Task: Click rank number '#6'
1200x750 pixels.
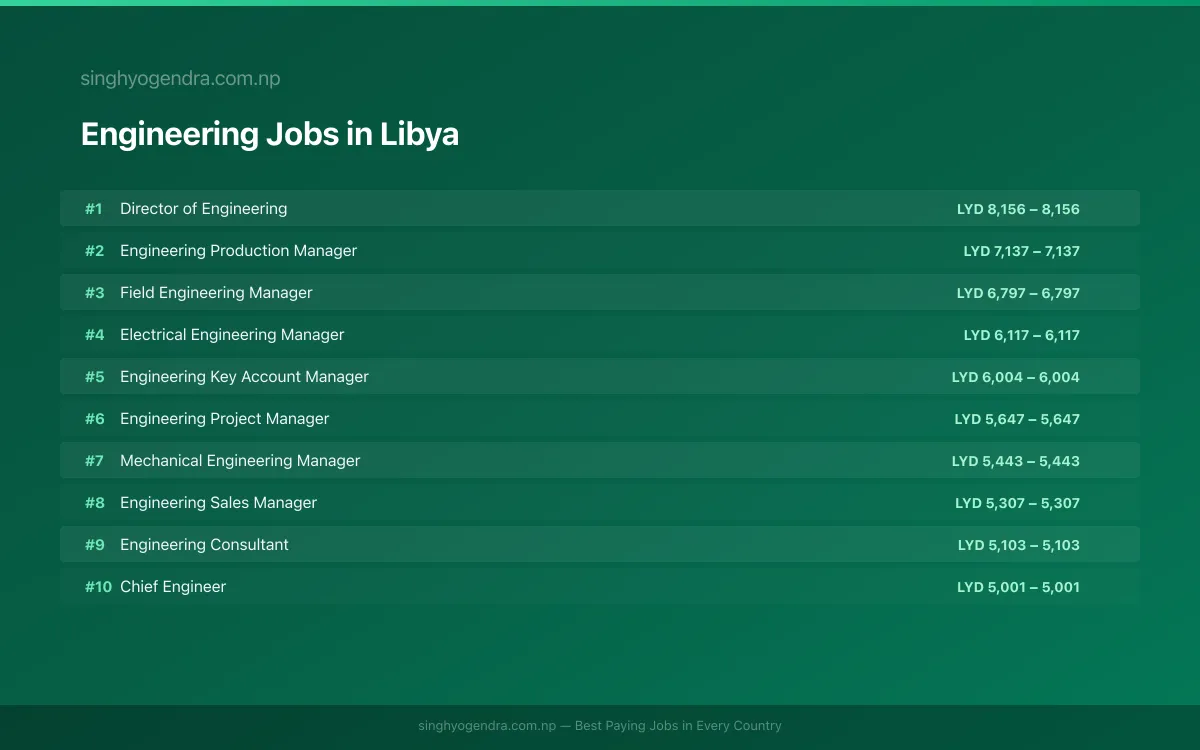Action: click(x=94, y=419)
